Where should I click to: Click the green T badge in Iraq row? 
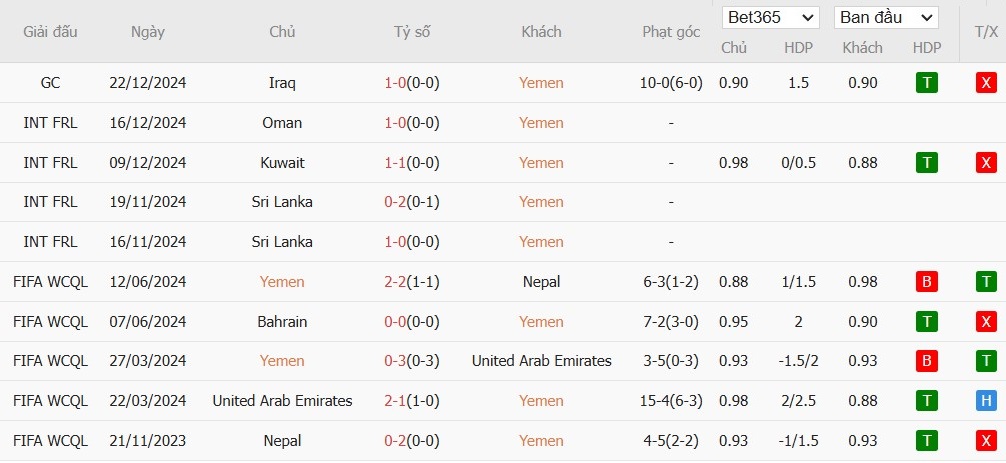[x=926, y=83]
